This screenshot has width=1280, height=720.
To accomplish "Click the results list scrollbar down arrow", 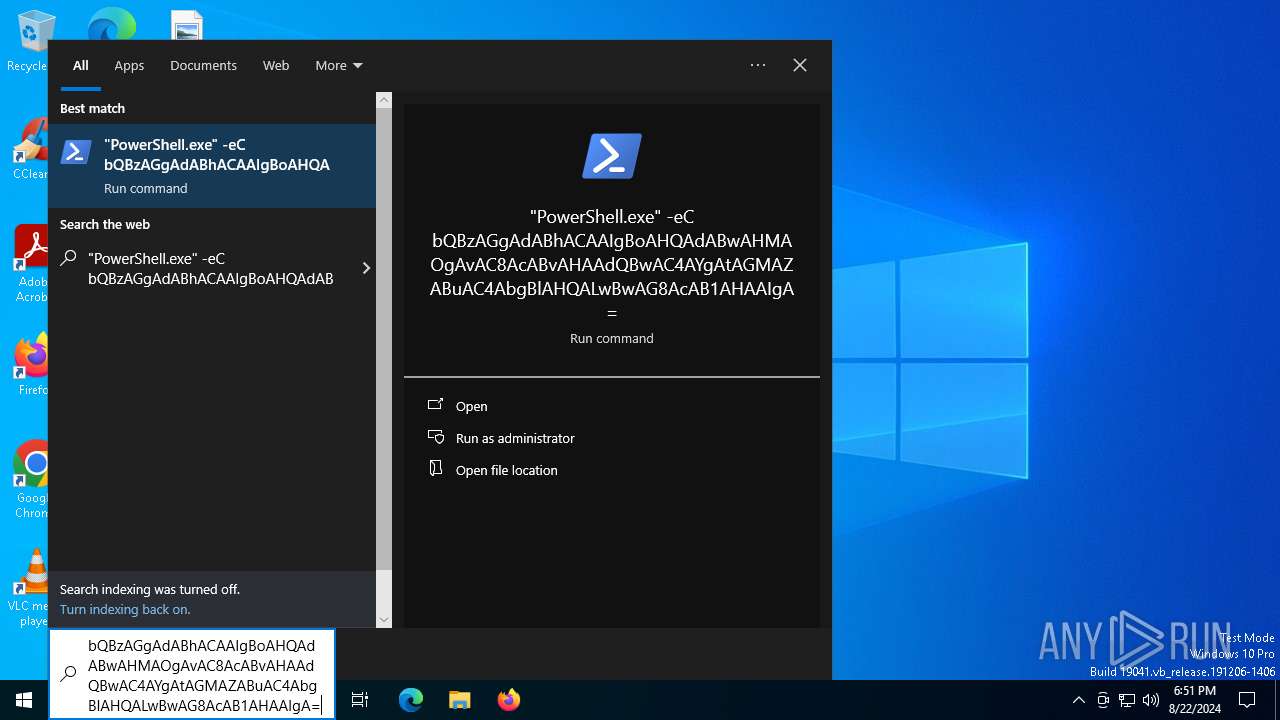I will (384, 620).
